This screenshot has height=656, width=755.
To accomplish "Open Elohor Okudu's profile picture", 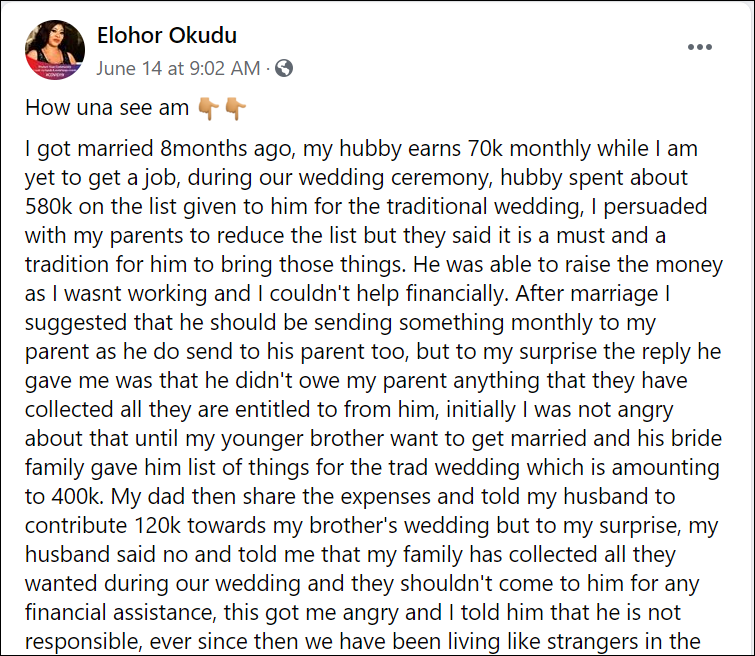I will click(55, 50).
